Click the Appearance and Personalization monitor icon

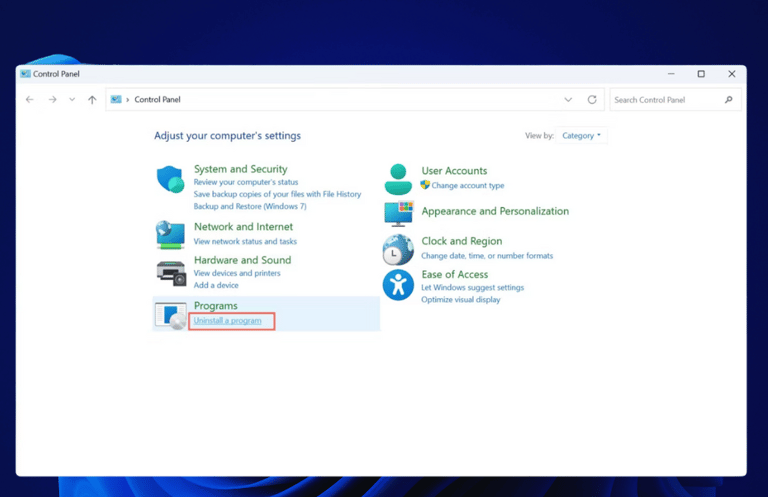coord(399,213)
